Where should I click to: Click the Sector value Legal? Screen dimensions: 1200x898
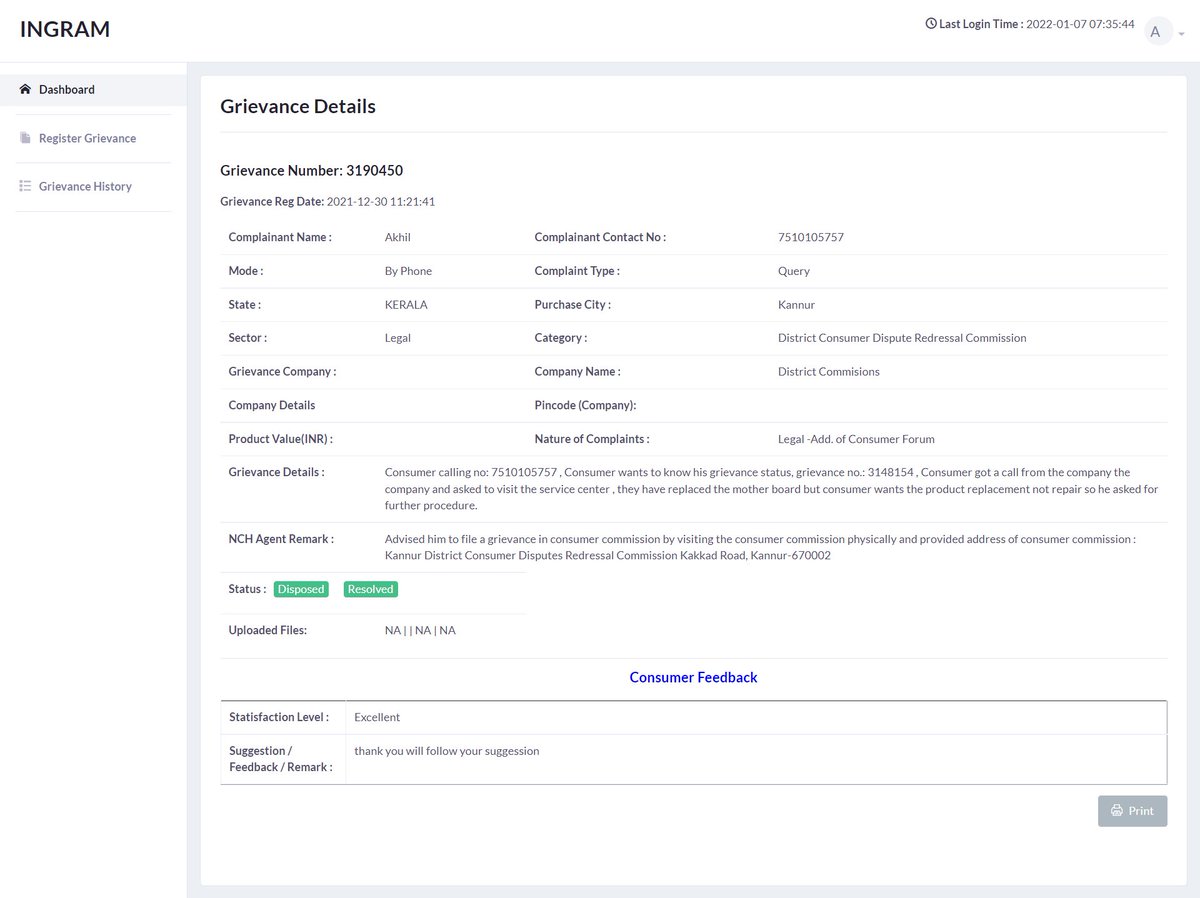click(398, 338)
